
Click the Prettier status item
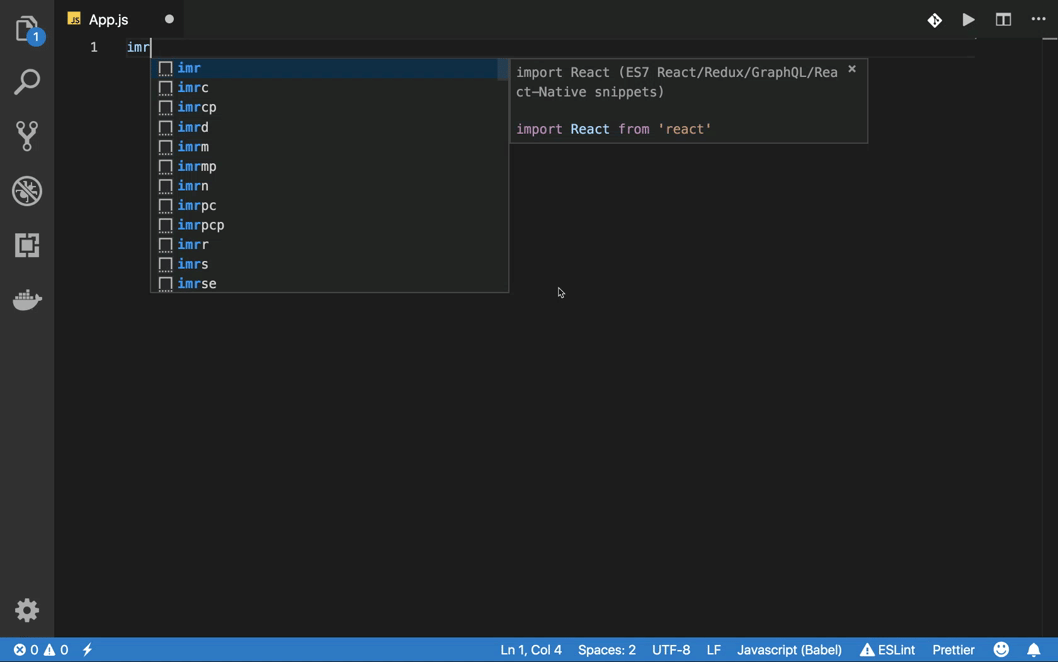pyautogui.click(x=953, y=650)
